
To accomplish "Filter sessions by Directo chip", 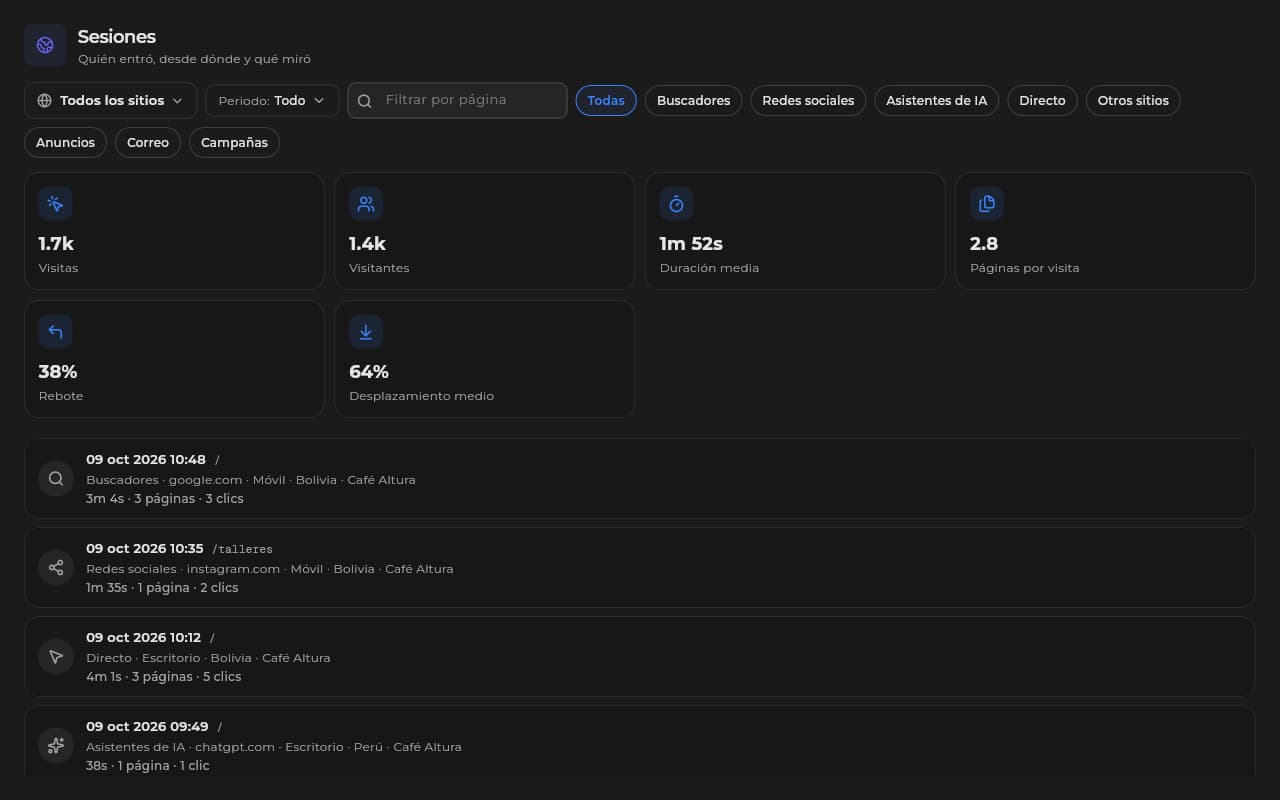I will 1042,100.
